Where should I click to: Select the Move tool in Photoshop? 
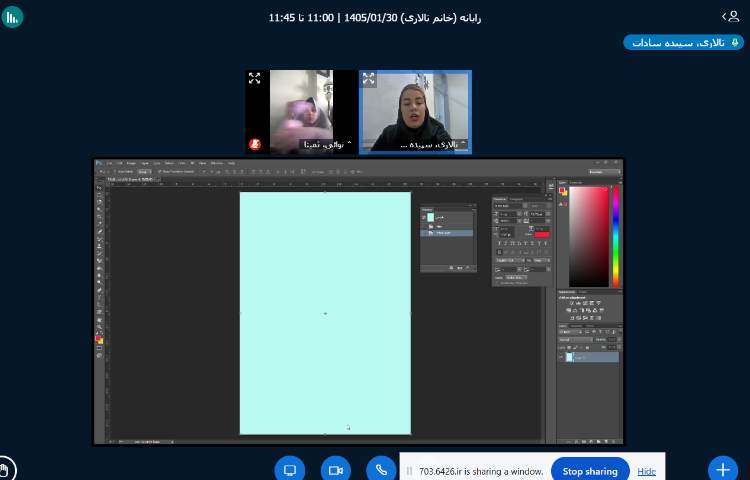point(99,188)
